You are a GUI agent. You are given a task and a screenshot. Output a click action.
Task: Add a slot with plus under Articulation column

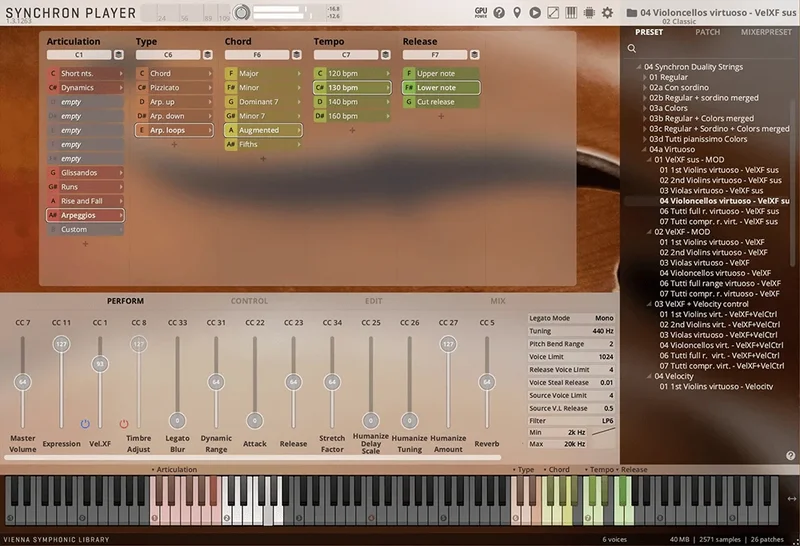point(85,244)
